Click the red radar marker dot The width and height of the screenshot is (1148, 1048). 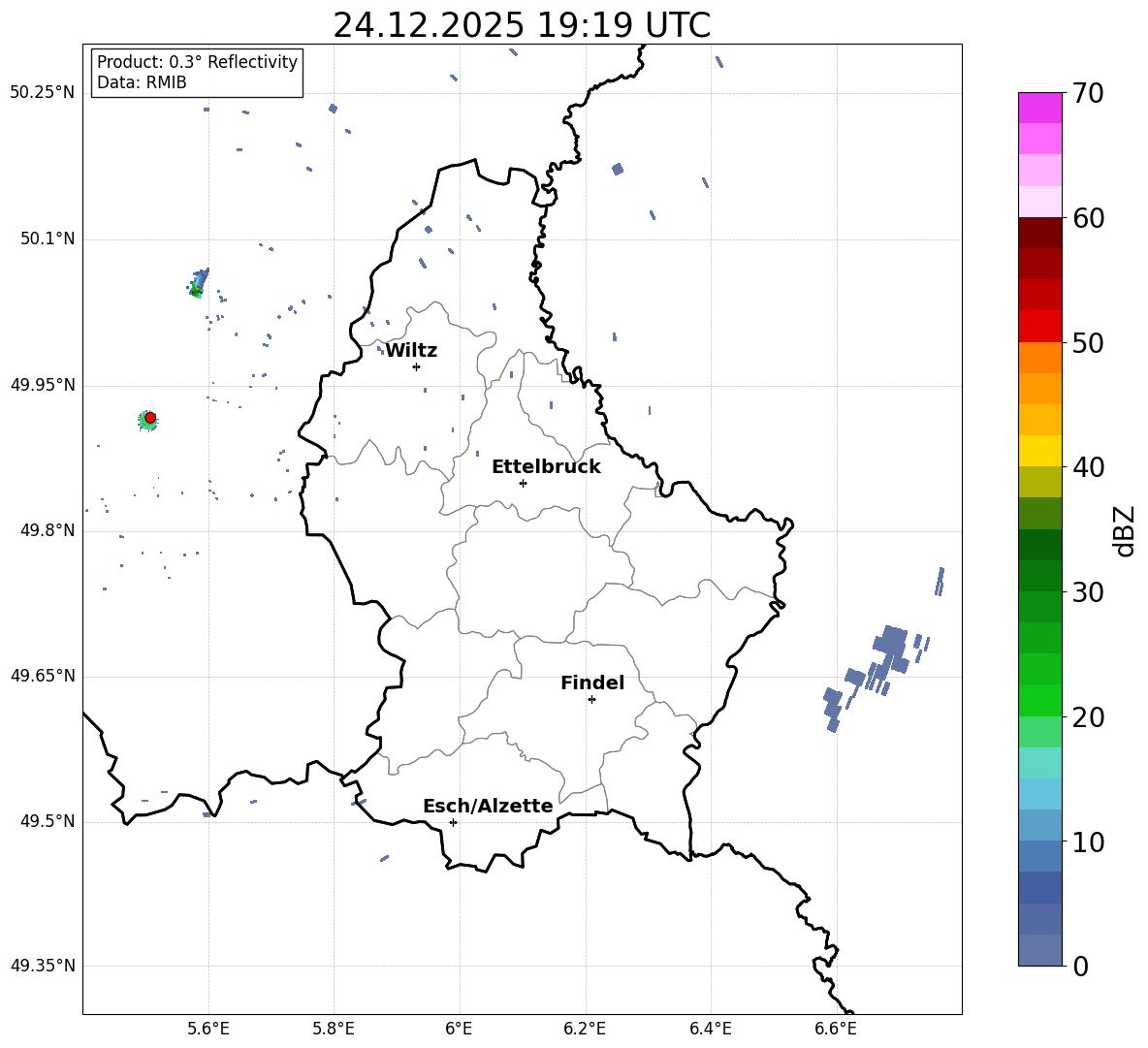click(150, 418)
